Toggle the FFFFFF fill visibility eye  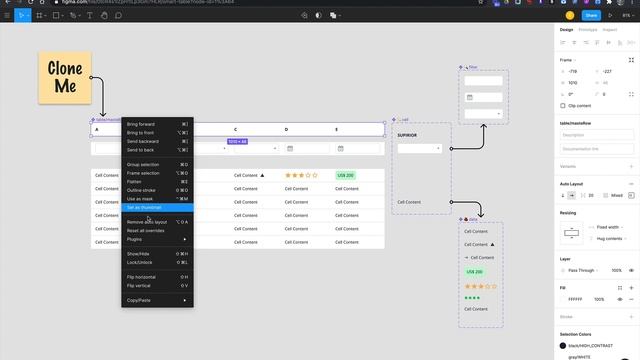620,299
